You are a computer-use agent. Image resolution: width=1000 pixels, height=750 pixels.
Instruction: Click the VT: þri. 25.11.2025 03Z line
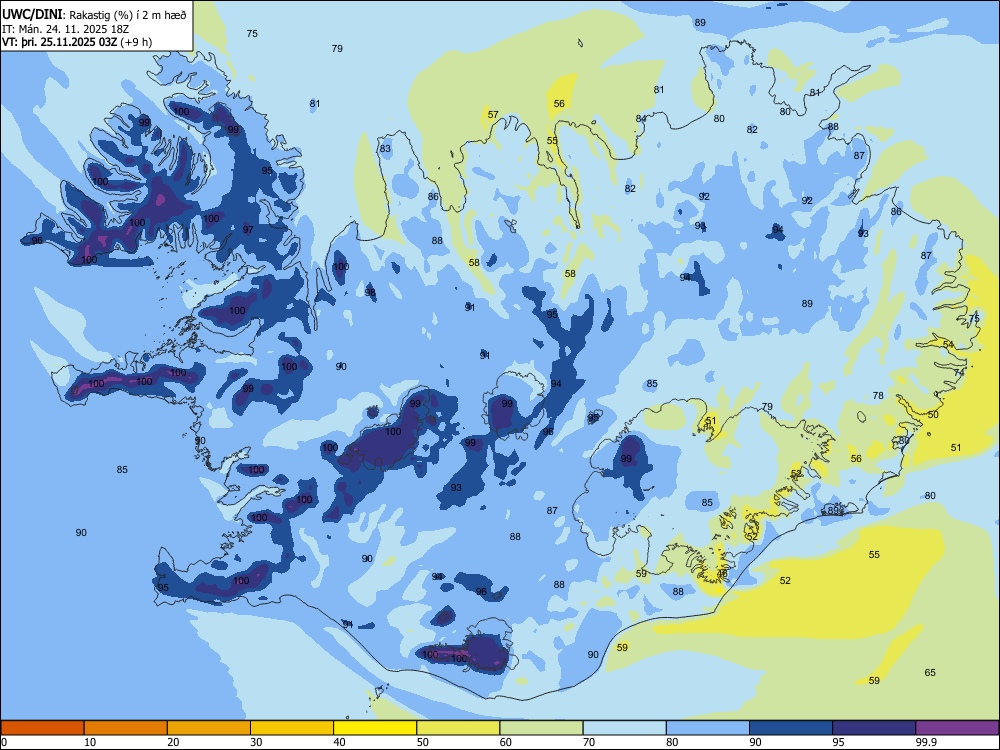[77, 42]
